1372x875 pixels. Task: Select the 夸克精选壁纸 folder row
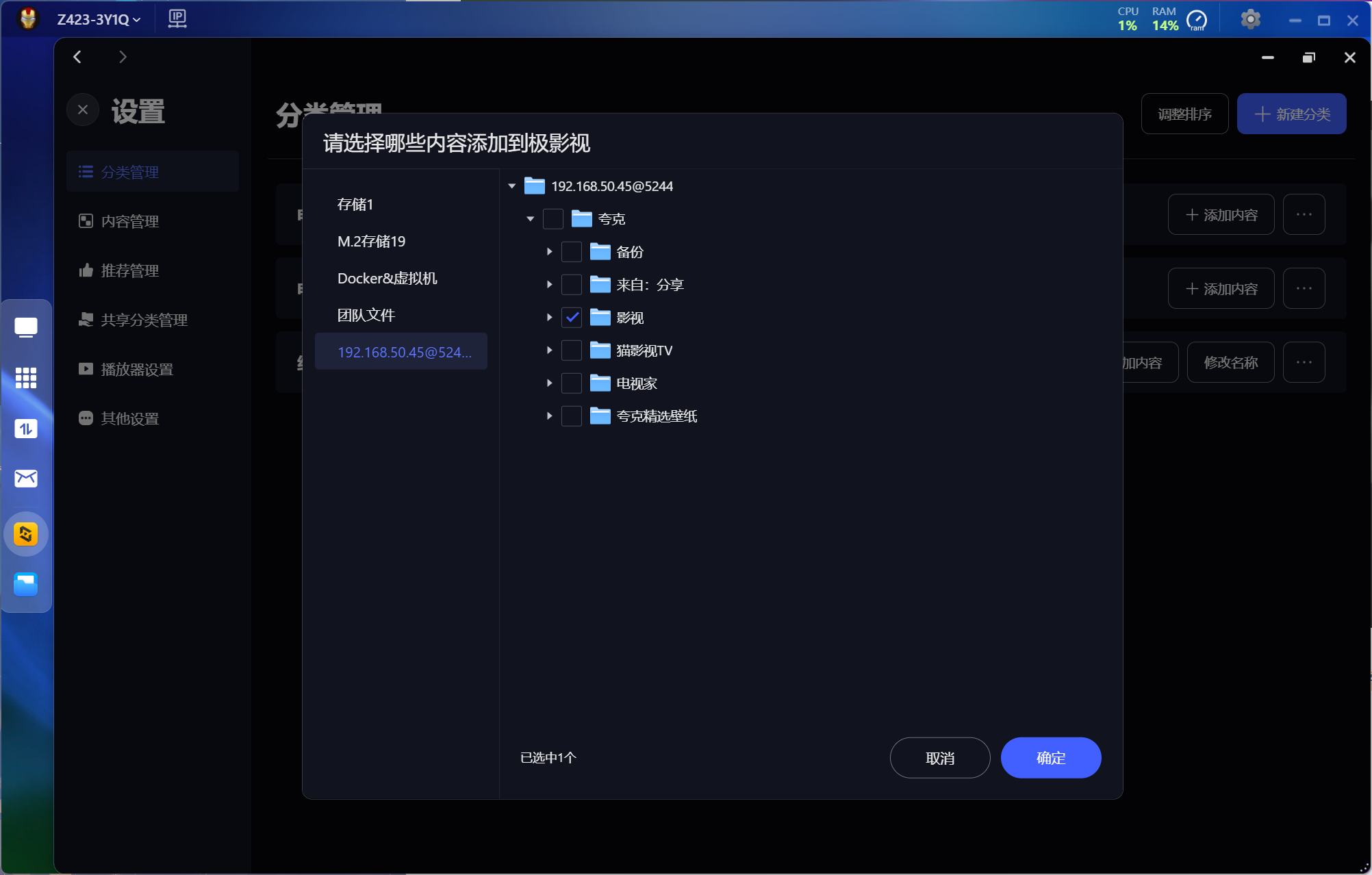click(656, 416)
